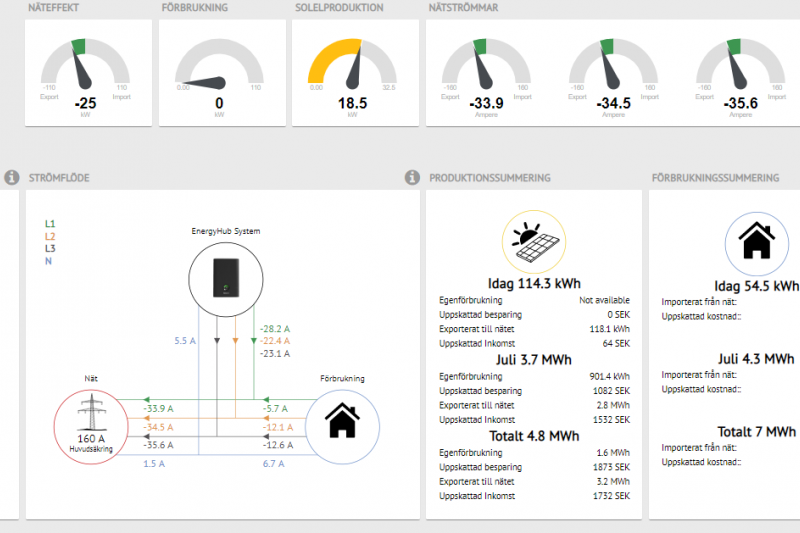
Task: Click the FÖRBRUKNINGSSUMMERING section title
Action: coord(715,178)
